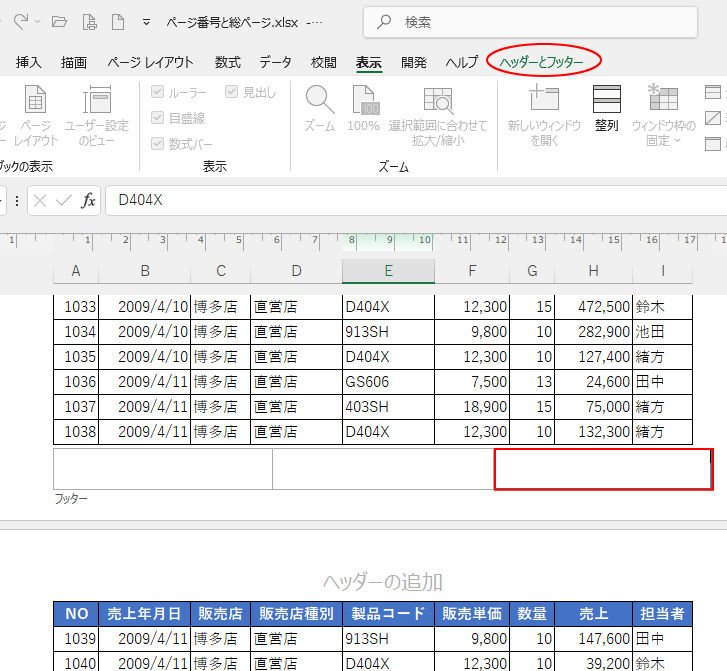
Task: Click the left footer section box
Action: pyautogui.click(x=163, y=469)
